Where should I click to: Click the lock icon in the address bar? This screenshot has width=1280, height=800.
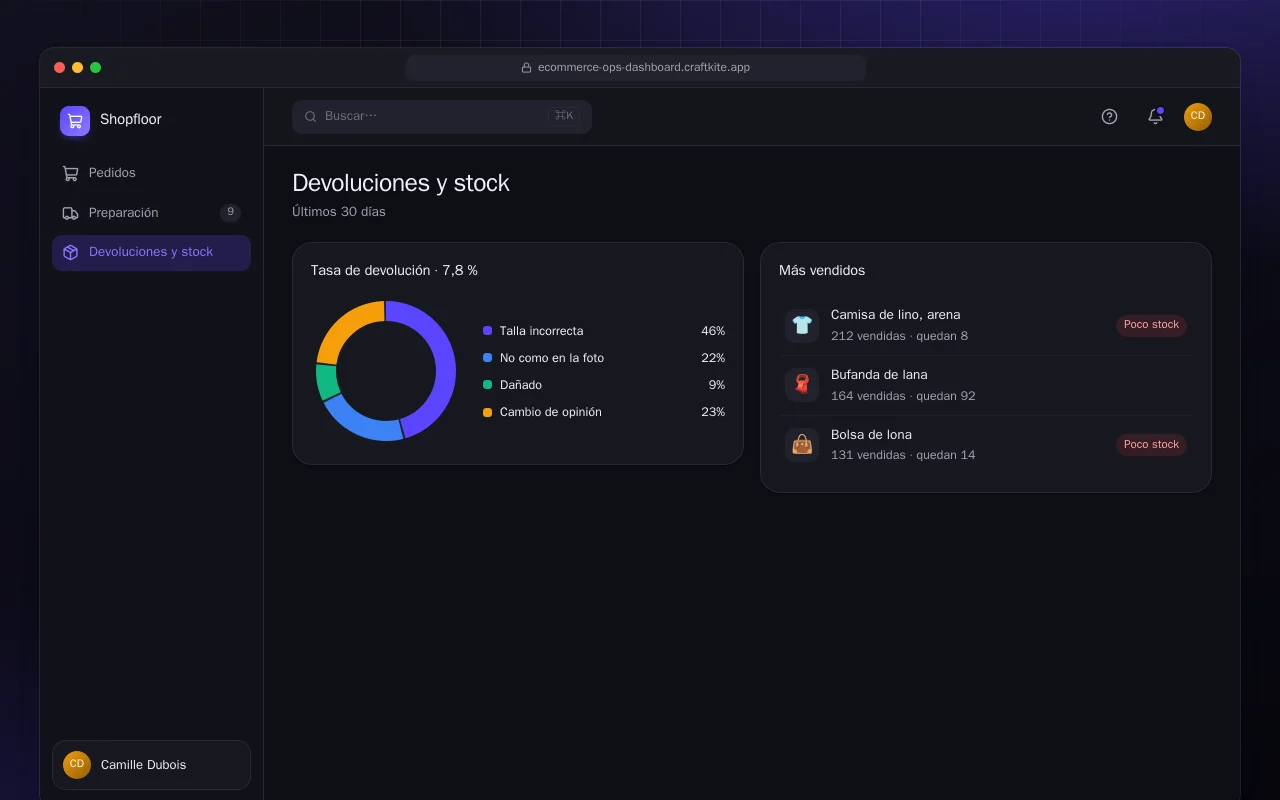[526, 68]
